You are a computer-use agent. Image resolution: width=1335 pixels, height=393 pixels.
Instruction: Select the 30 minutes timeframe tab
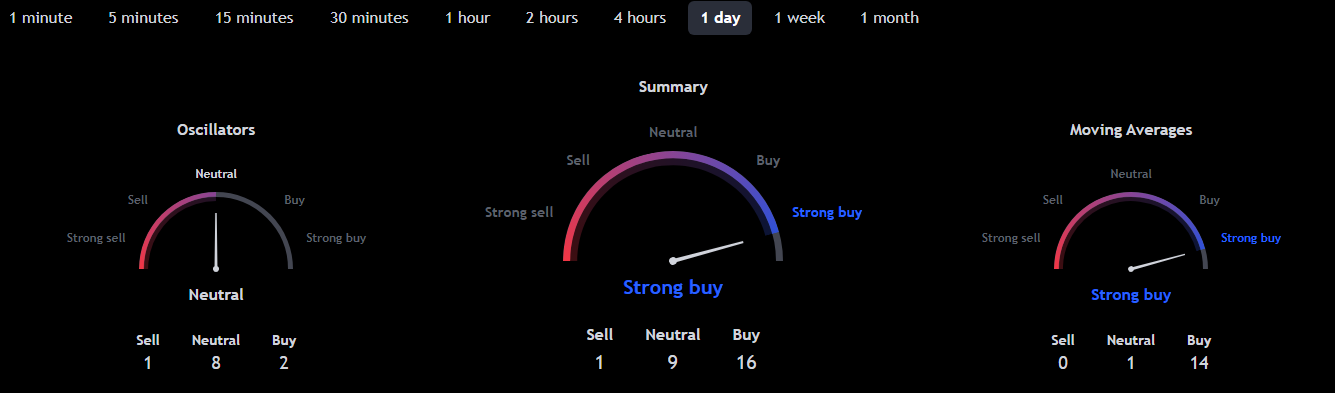coord(369,18)
